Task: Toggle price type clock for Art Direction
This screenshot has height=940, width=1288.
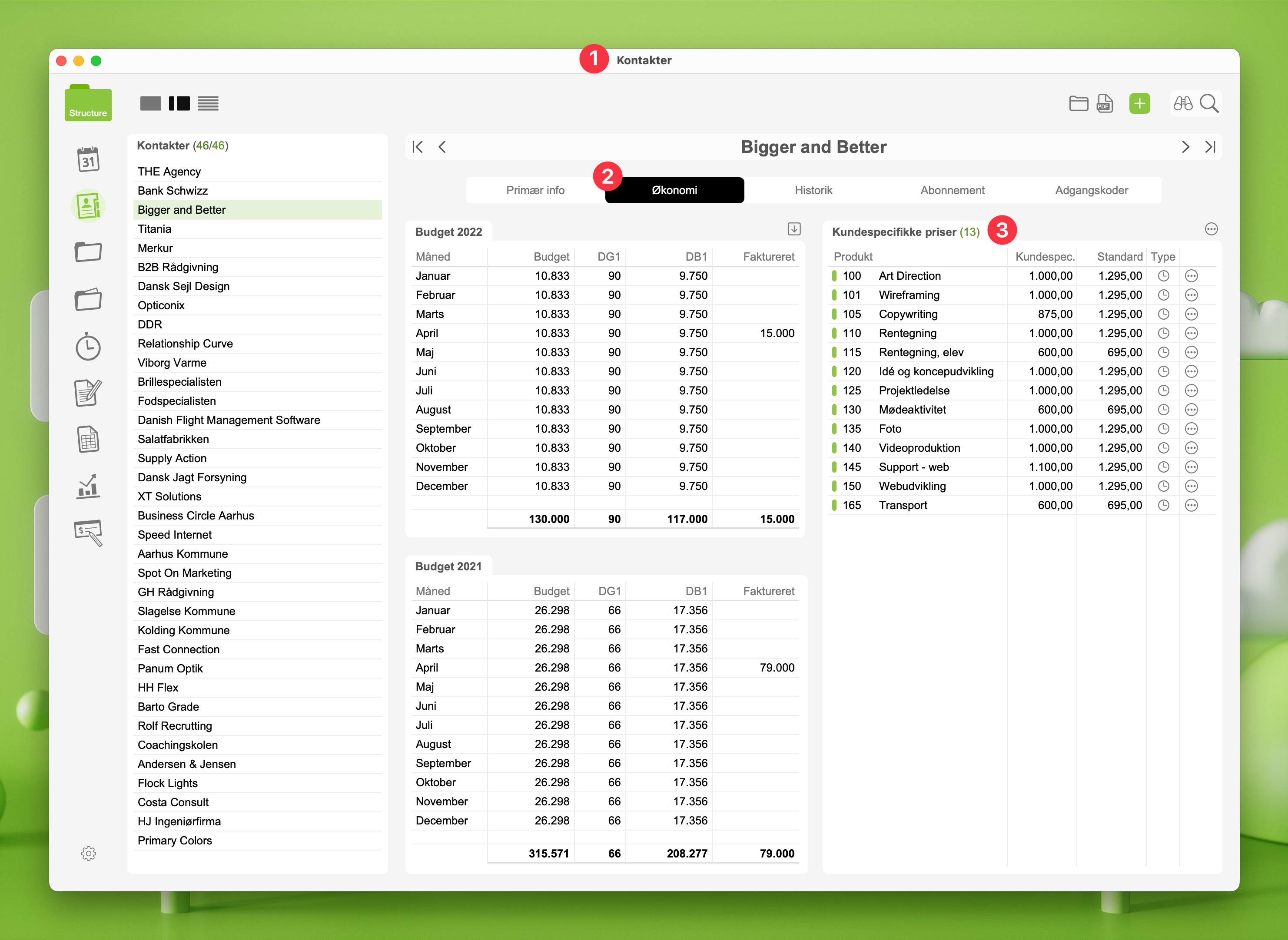Action: (x=1163, y=276)
